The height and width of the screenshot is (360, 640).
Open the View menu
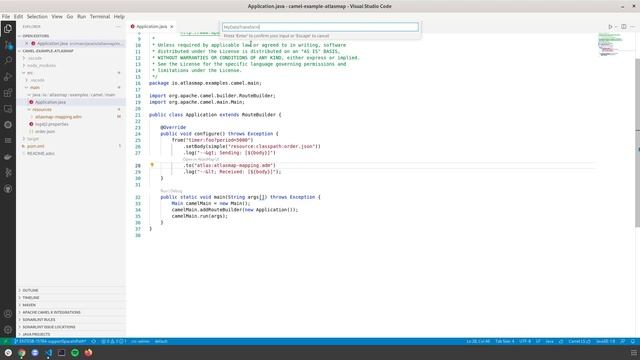[57, 17]
